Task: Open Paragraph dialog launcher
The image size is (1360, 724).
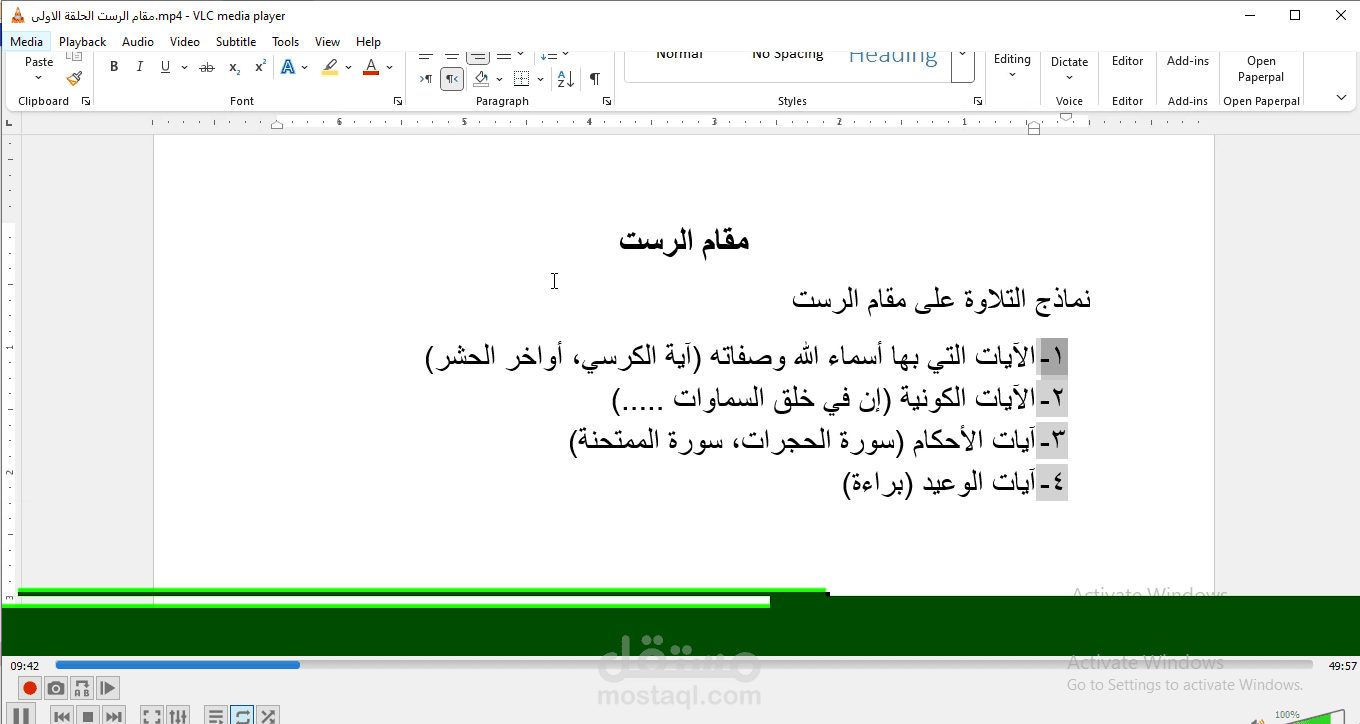Action: (606, 101)
